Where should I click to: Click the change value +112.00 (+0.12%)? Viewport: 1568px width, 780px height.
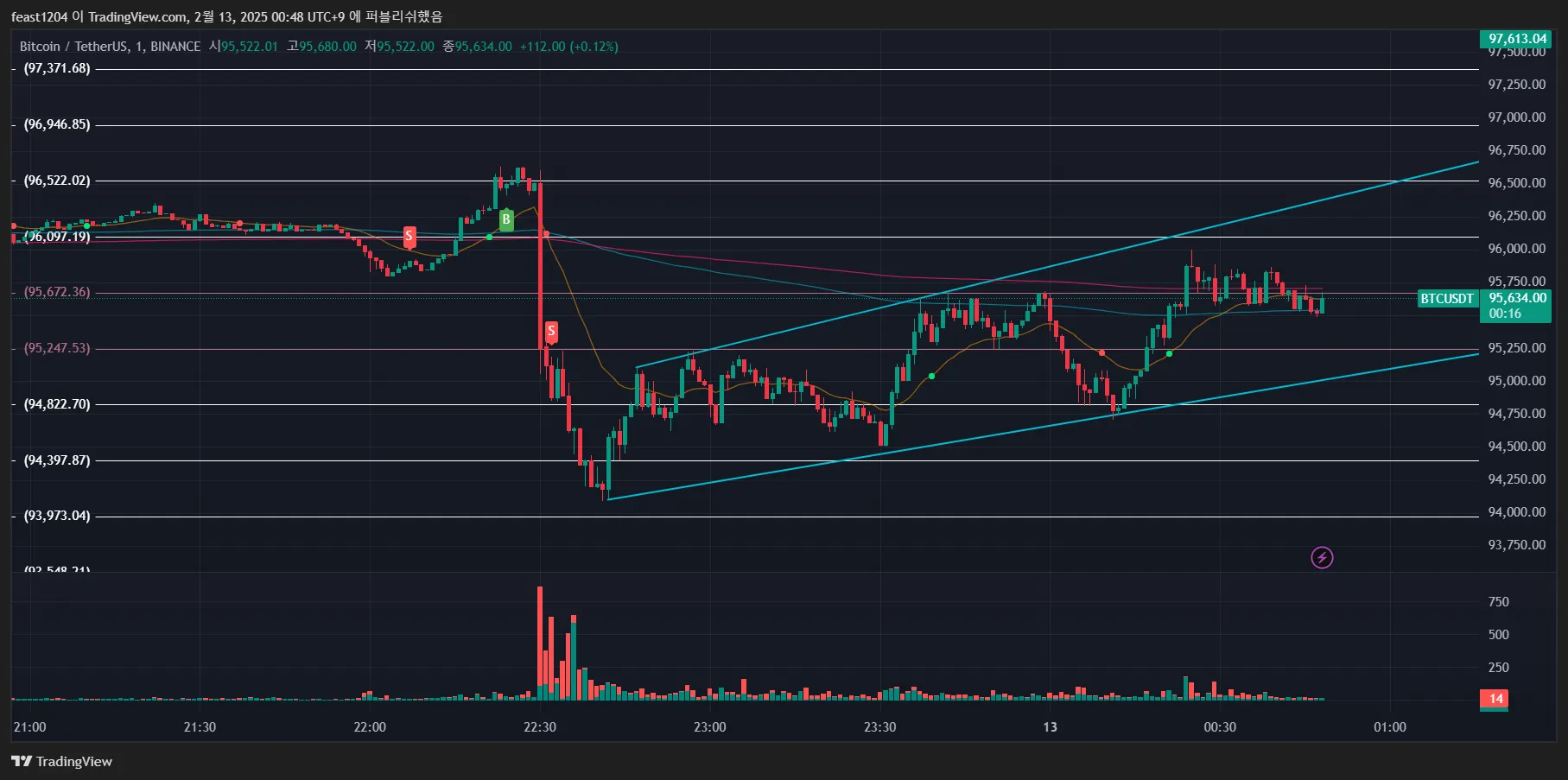(x=569, y=47)
